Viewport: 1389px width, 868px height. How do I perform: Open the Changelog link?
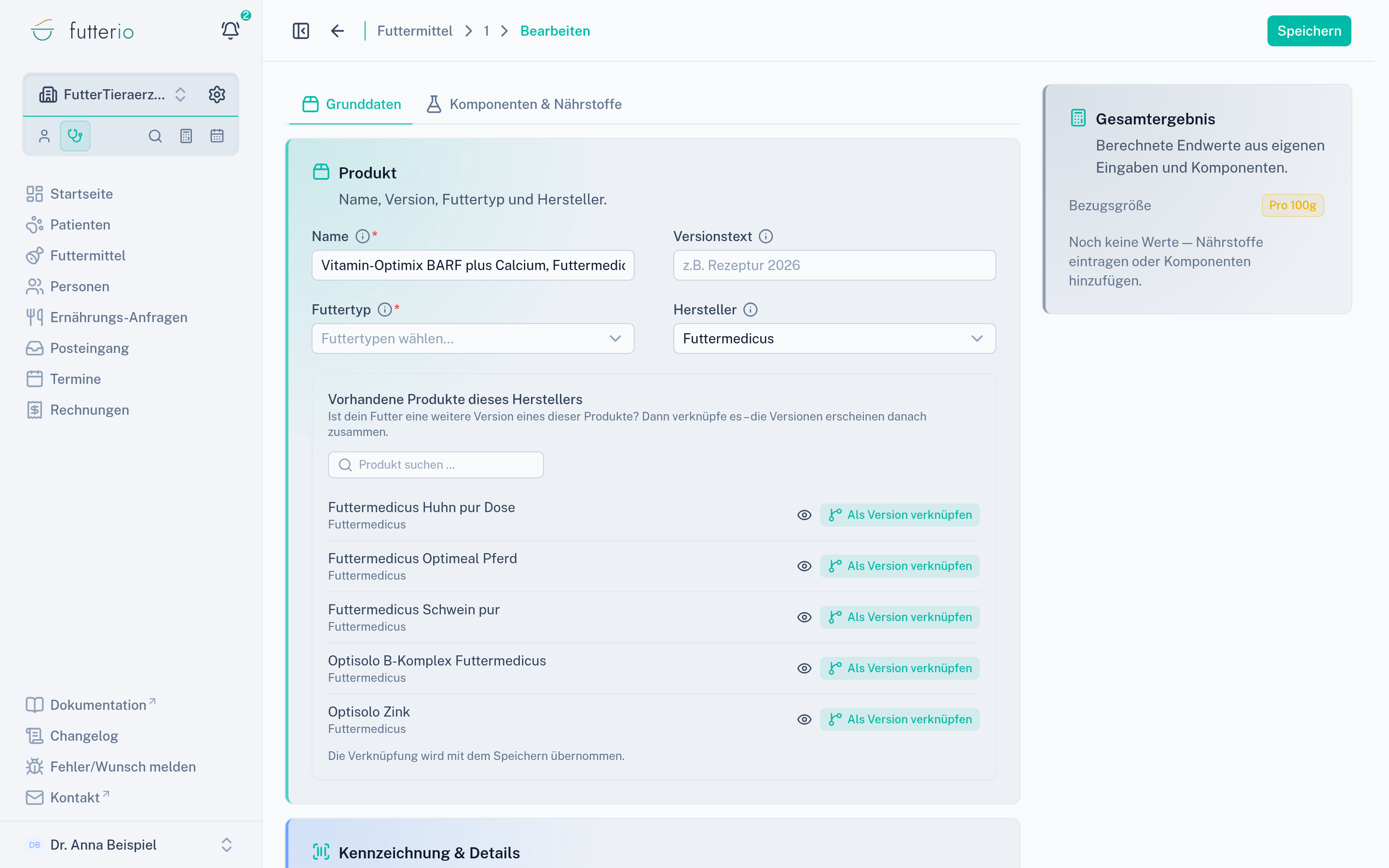(72, 736)
